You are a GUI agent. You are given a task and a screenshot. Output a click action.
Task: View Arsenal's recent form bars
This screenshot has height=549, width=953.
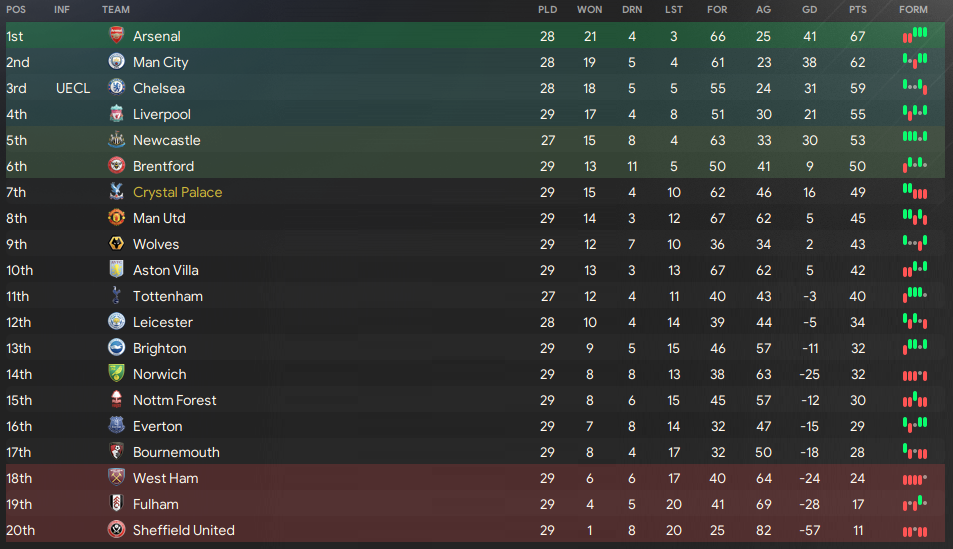click(x=915, y=35)
